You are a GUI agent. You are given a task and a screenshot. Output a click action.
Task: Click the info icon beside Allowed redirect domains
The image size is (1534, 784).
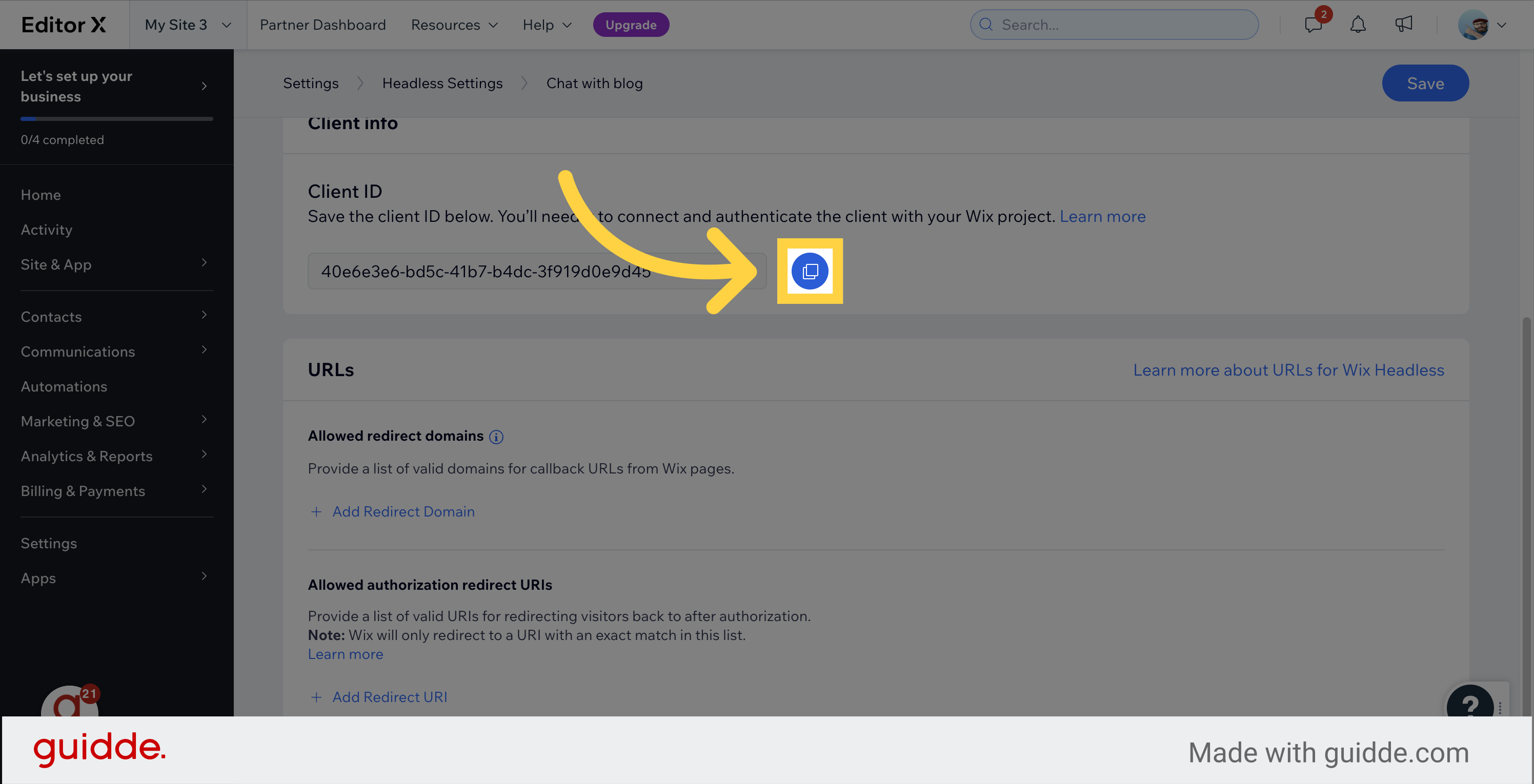pos(496,437)
